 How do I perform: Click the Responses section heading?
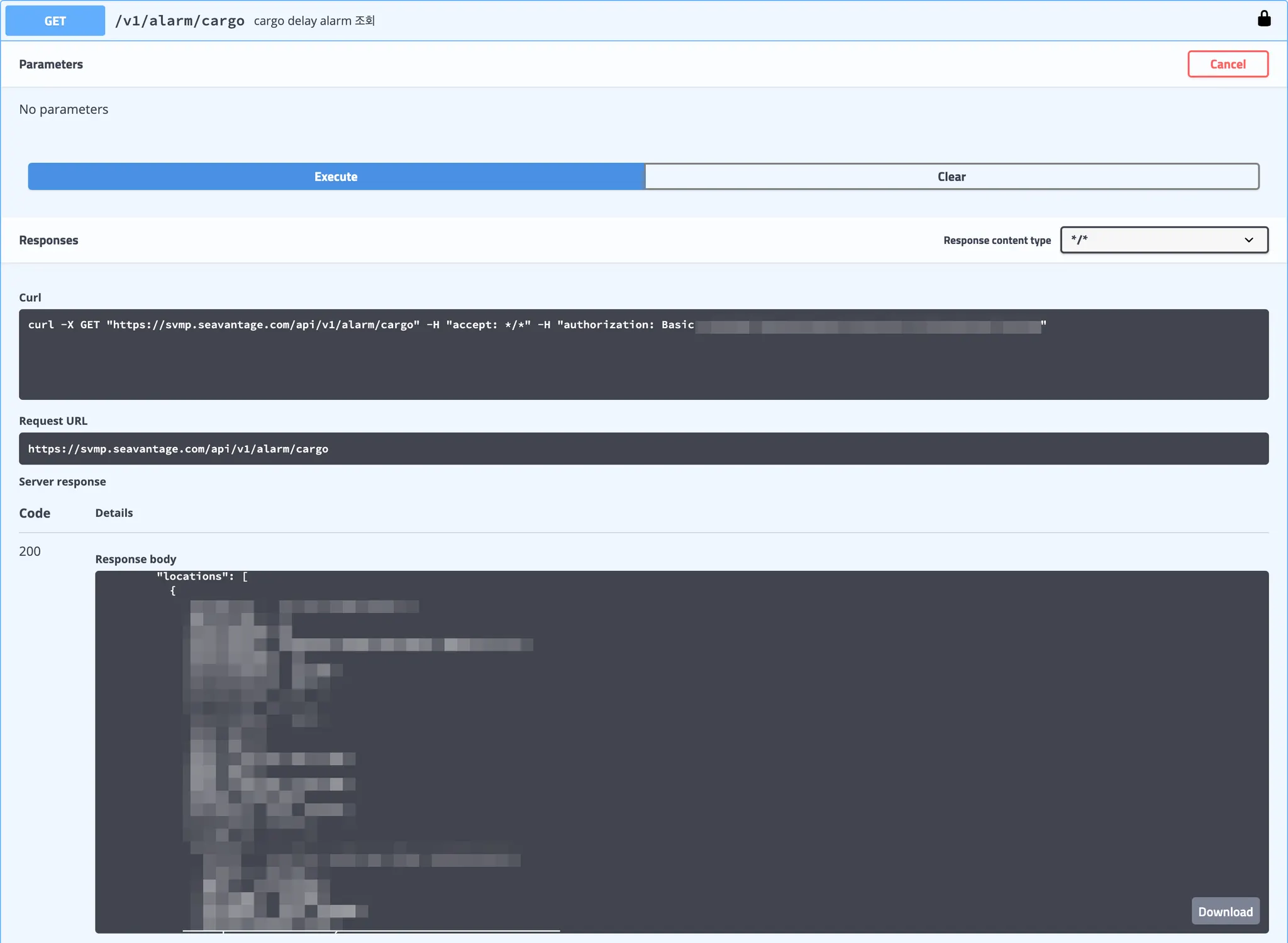pyautogui.click(x=48, y=240)
